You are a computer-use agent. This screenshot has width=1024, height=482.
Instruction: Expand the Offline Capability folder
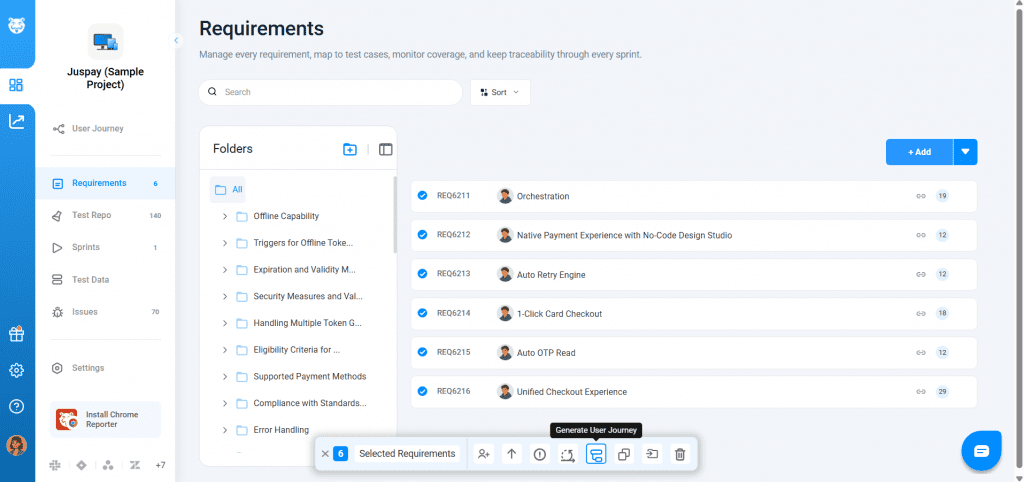coord(225,216)
